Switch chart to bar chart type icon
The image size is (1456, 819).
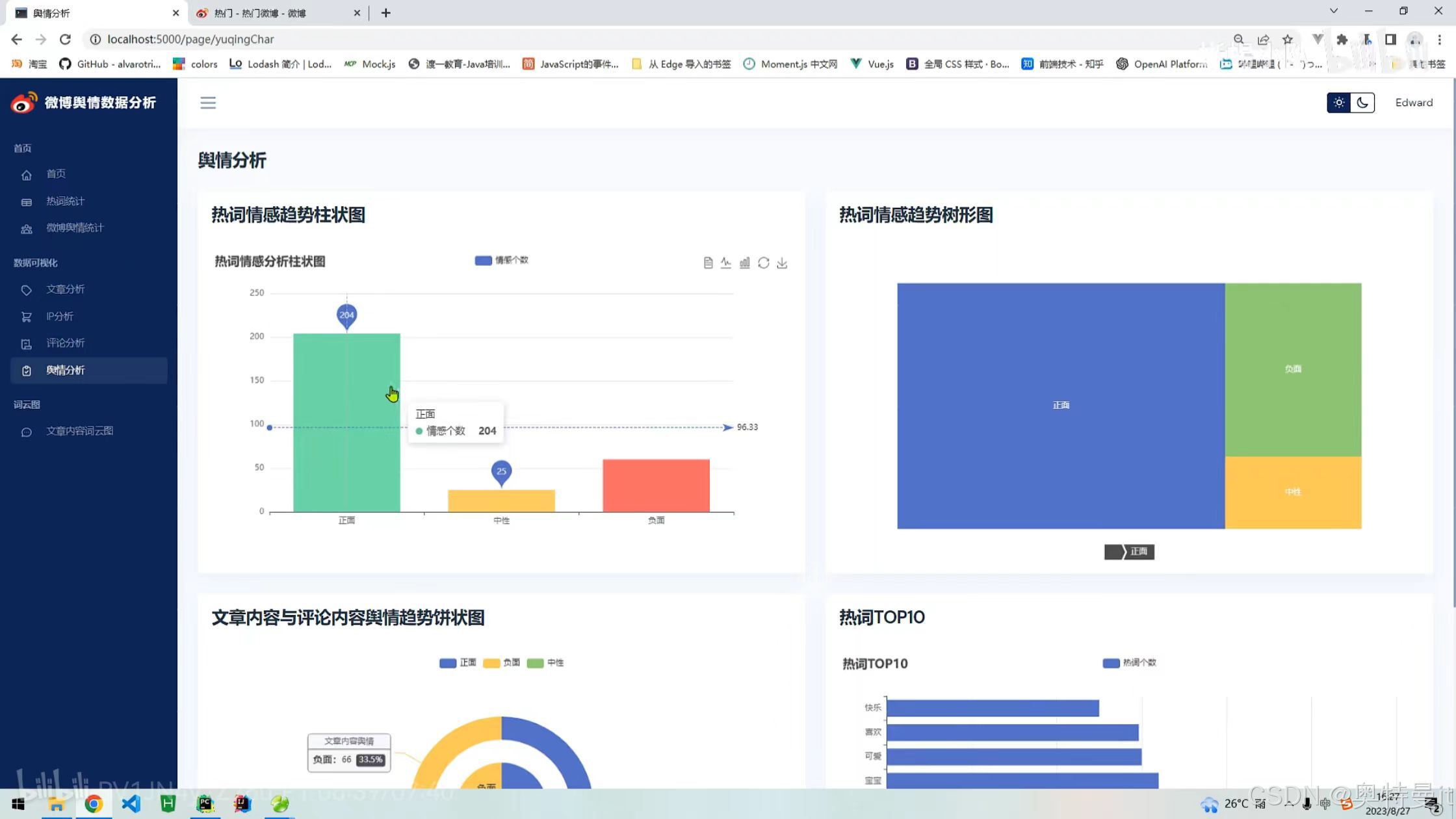point(745,263)
